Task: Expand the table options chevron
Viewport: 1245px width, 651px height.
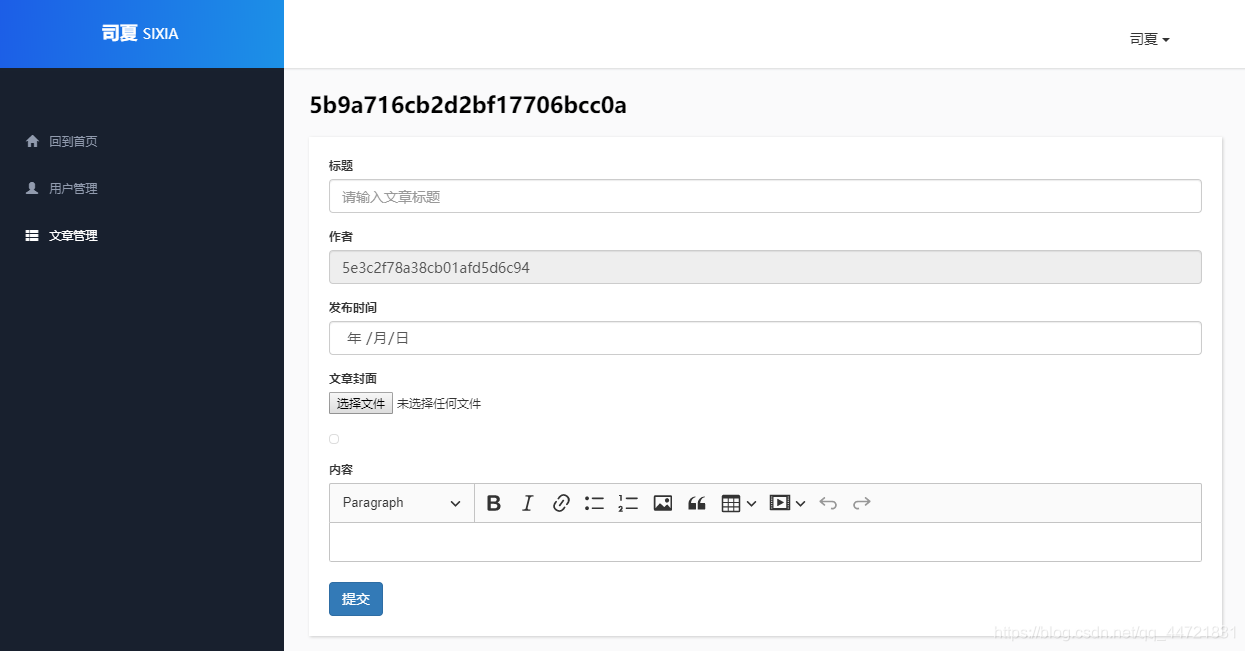Action: coord(751,503)
